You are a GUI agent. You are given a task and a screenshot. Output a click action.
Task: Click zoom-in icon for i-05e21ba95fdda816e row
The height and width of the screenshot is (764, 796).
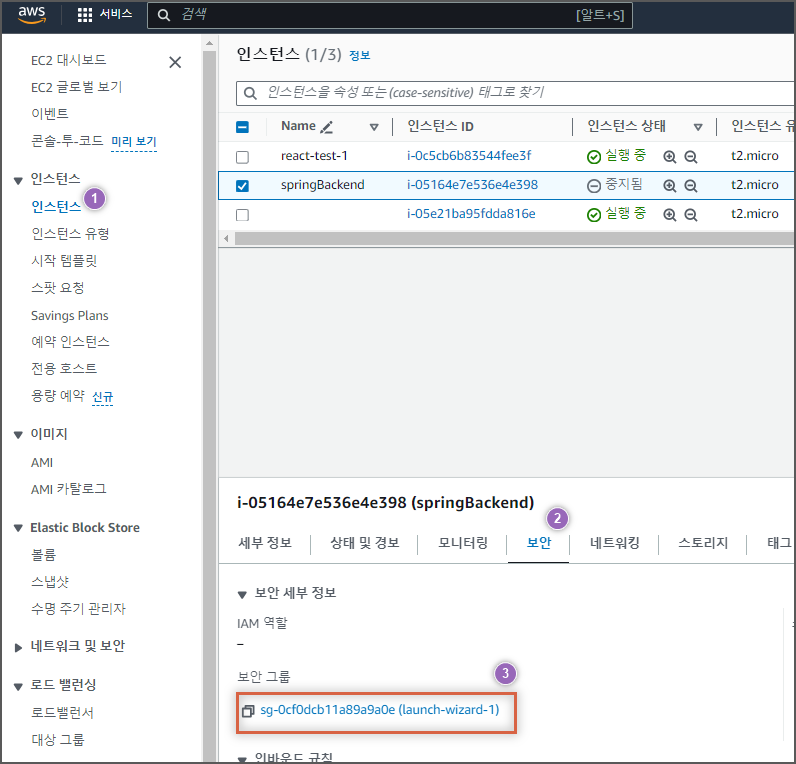tap(670, 215)
